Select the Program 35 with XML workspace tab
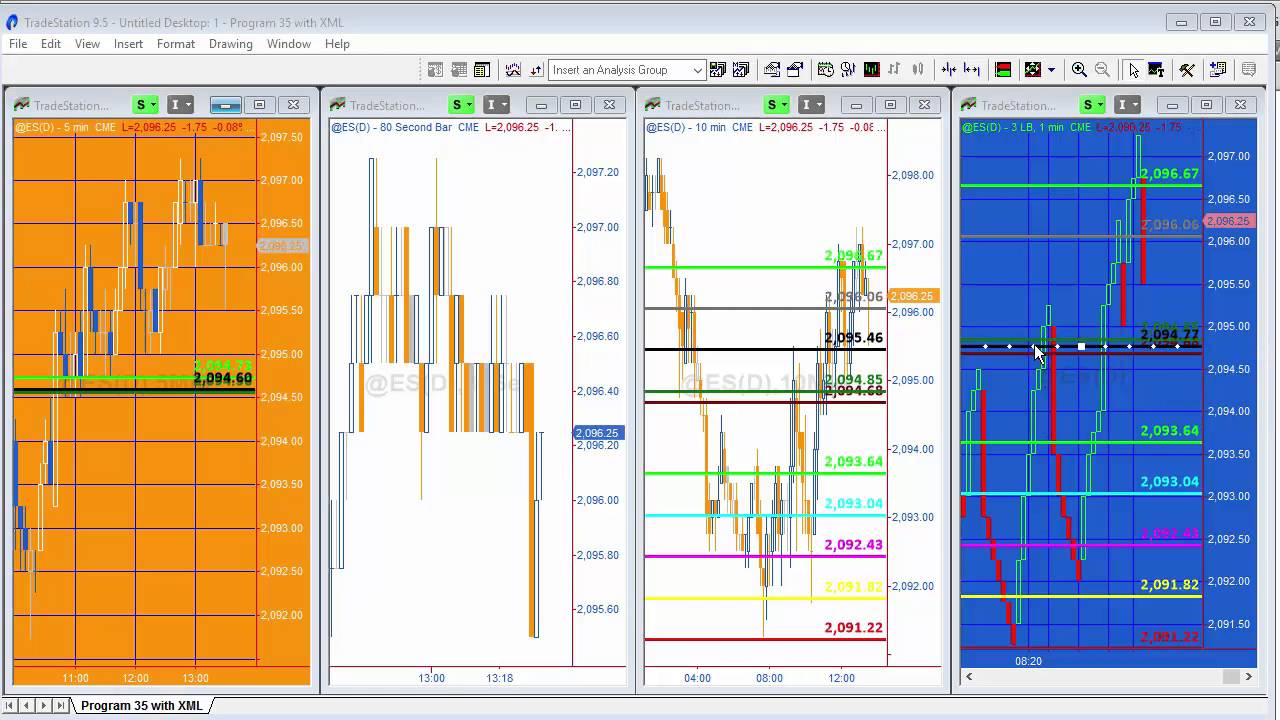Viewport: 1280px width, 720px height. pos(142,706)
